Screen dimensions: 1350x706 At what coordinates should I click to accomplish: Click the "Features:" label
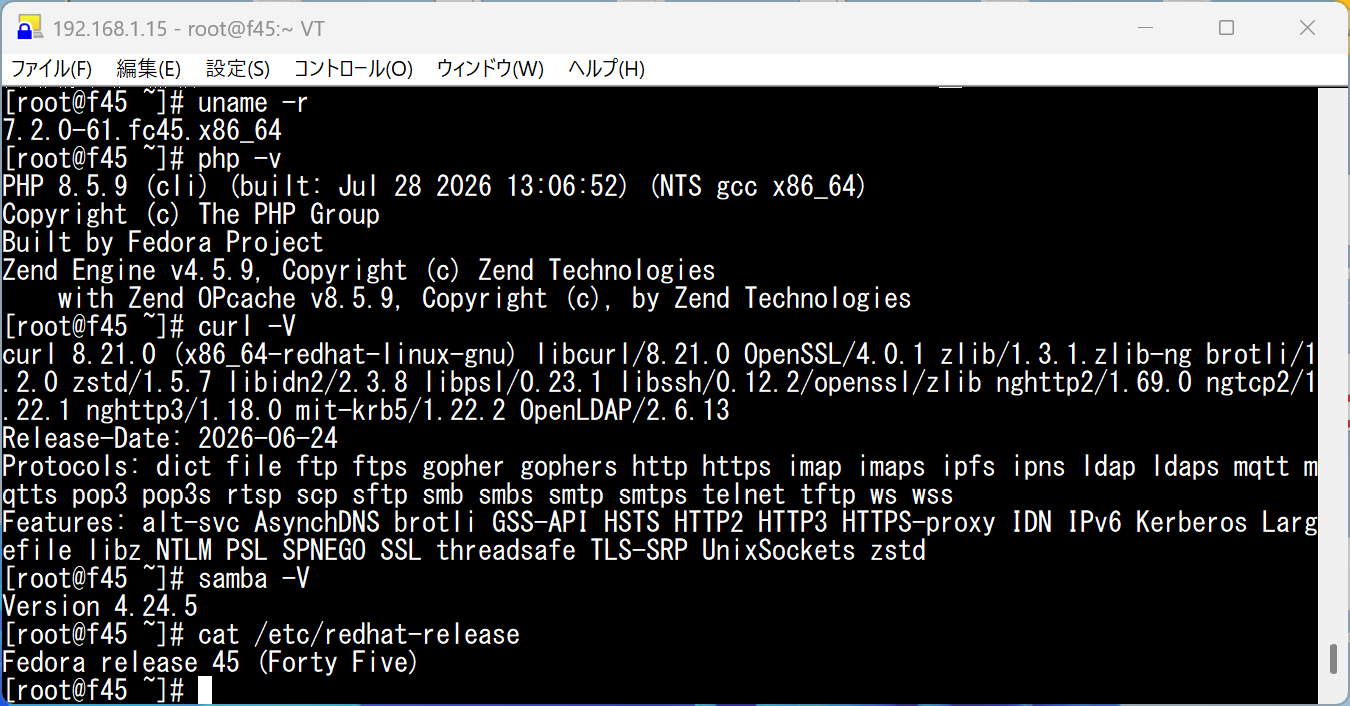(65, 523)
